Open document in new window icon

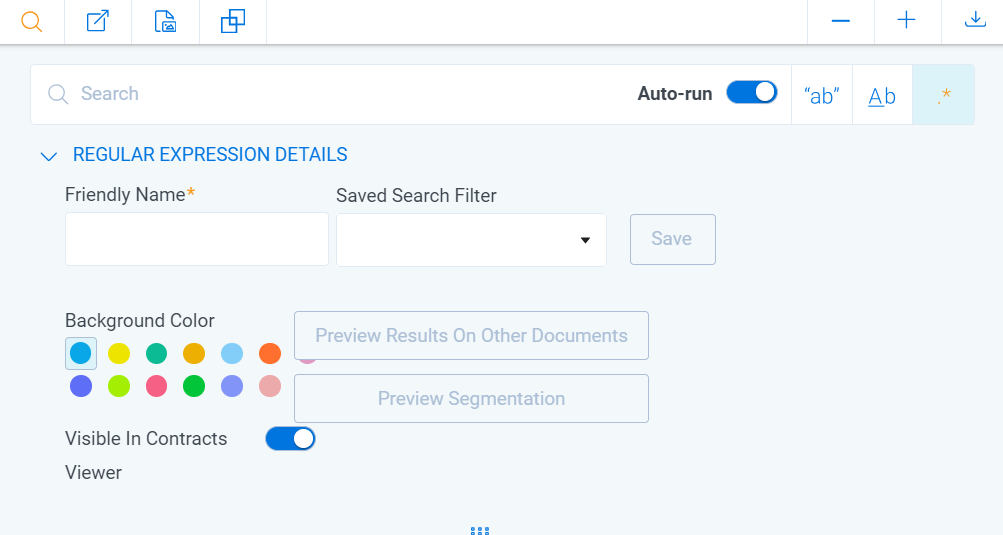(98, 21)
